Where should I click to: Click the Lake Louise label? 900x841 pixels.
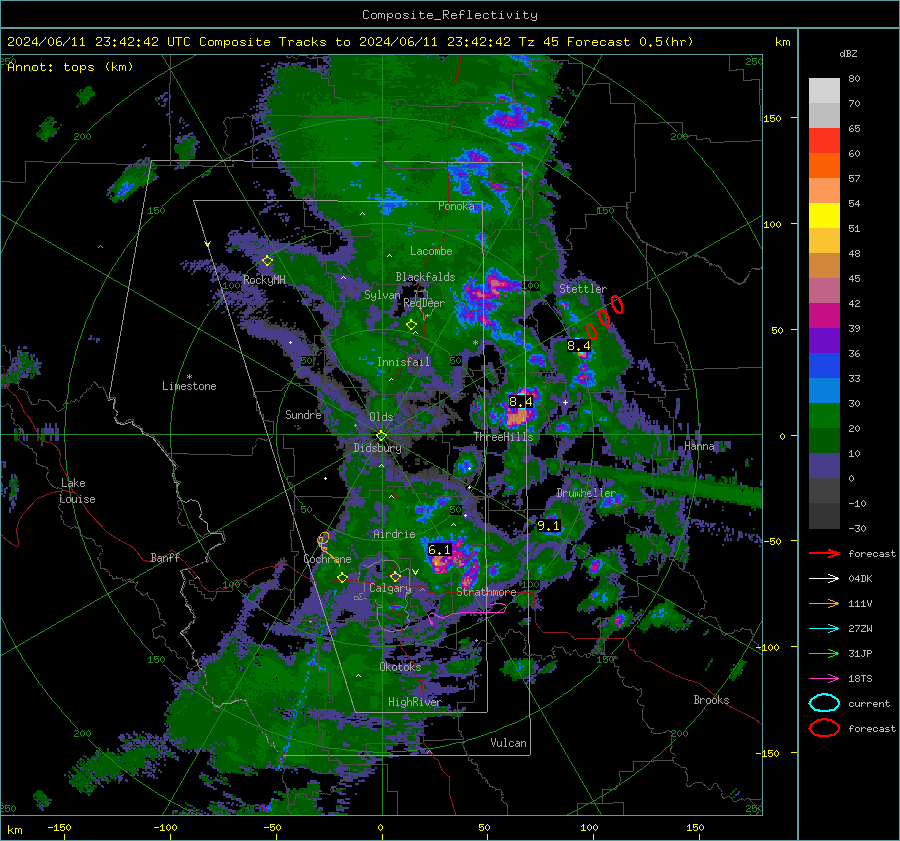(x=78, y=491)
